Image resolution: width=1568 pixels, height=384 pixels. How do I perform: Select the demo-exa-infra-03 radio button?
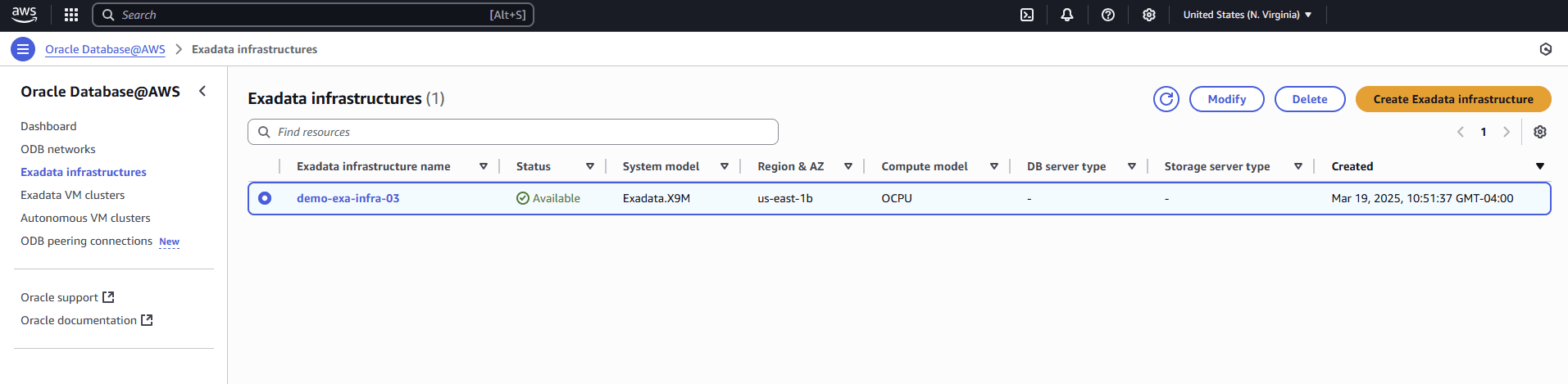pyautogui.click(x=265, y=198)
